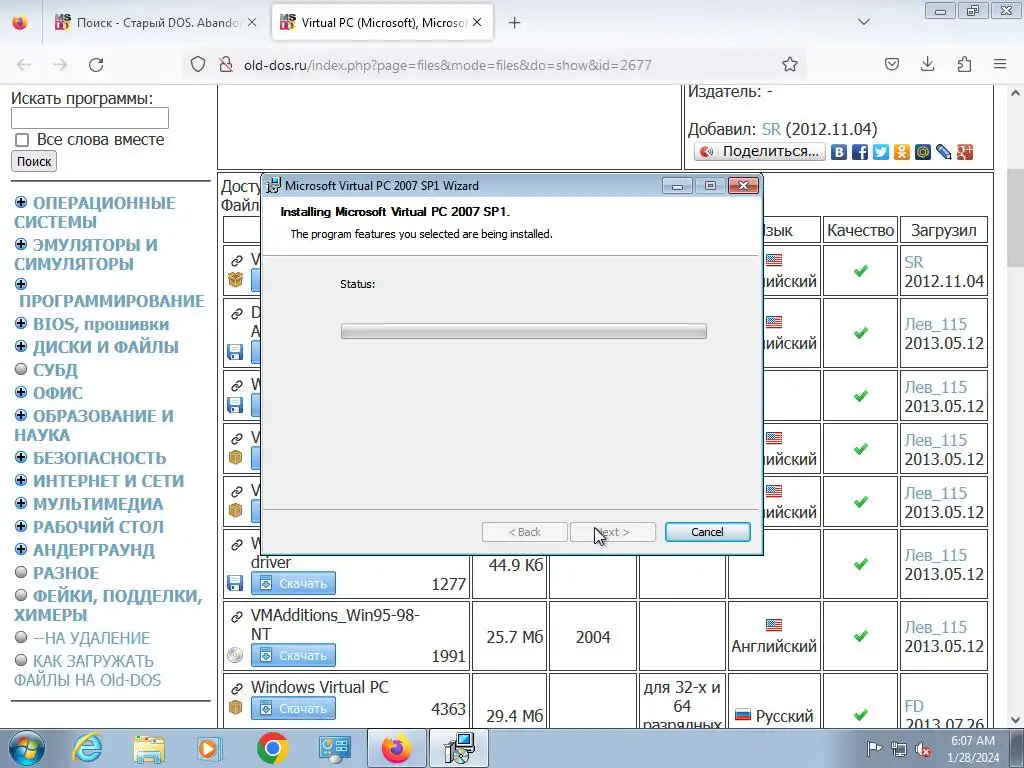
Task: Tick the 'Все слова вместе' checkbox
Action: click(x=22, y=140)
